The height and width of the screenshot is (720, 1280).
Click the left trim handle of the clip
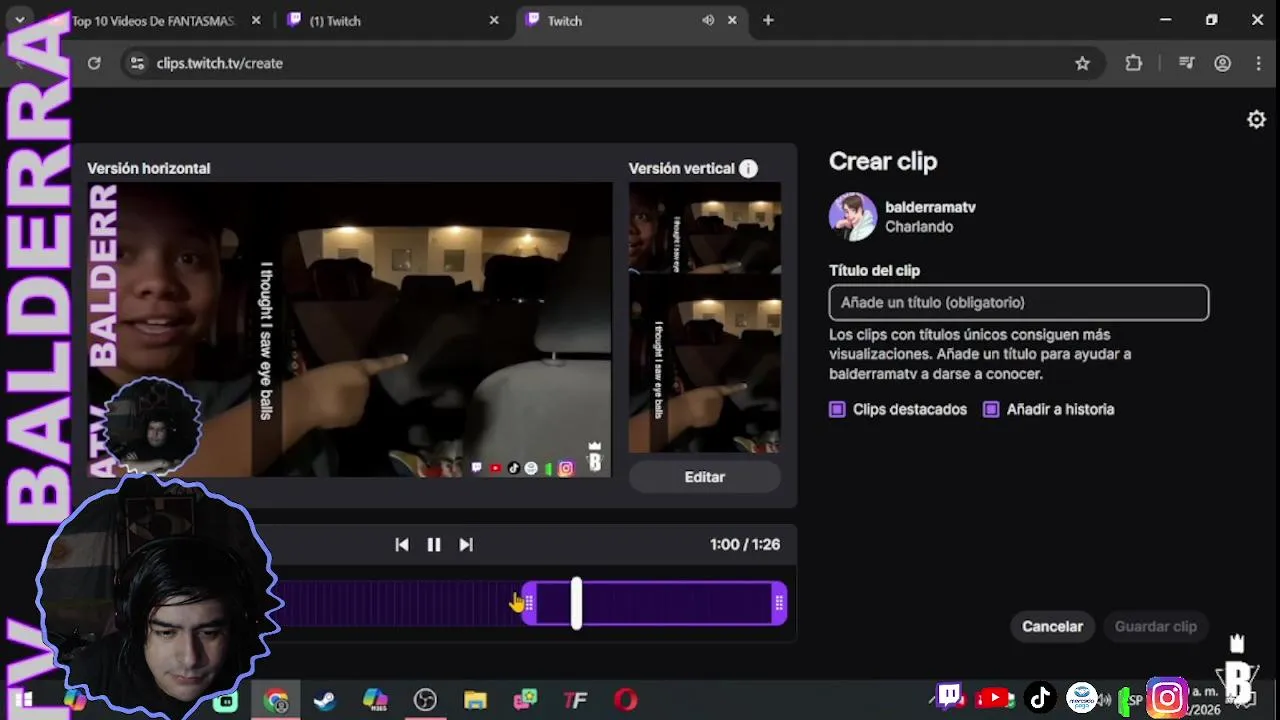click(529, 603)
